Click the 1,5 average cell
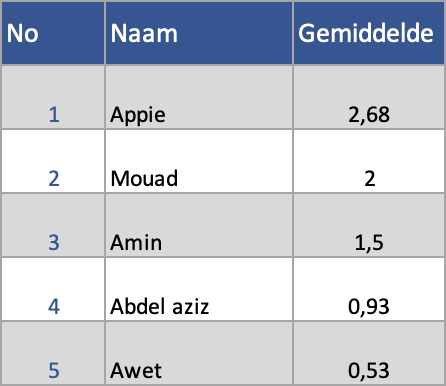 pyautogui.click(x=369, y=225)
